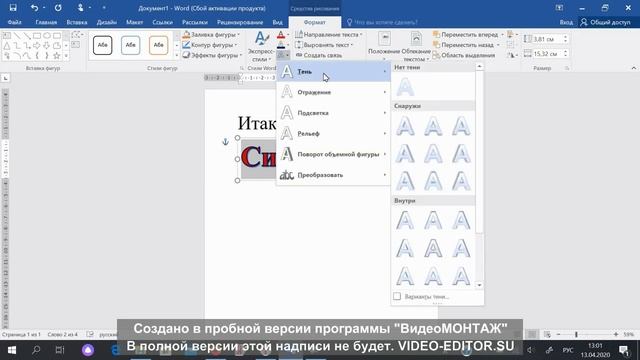Click the tab stop selector at the ruler corner

[5, 78]
